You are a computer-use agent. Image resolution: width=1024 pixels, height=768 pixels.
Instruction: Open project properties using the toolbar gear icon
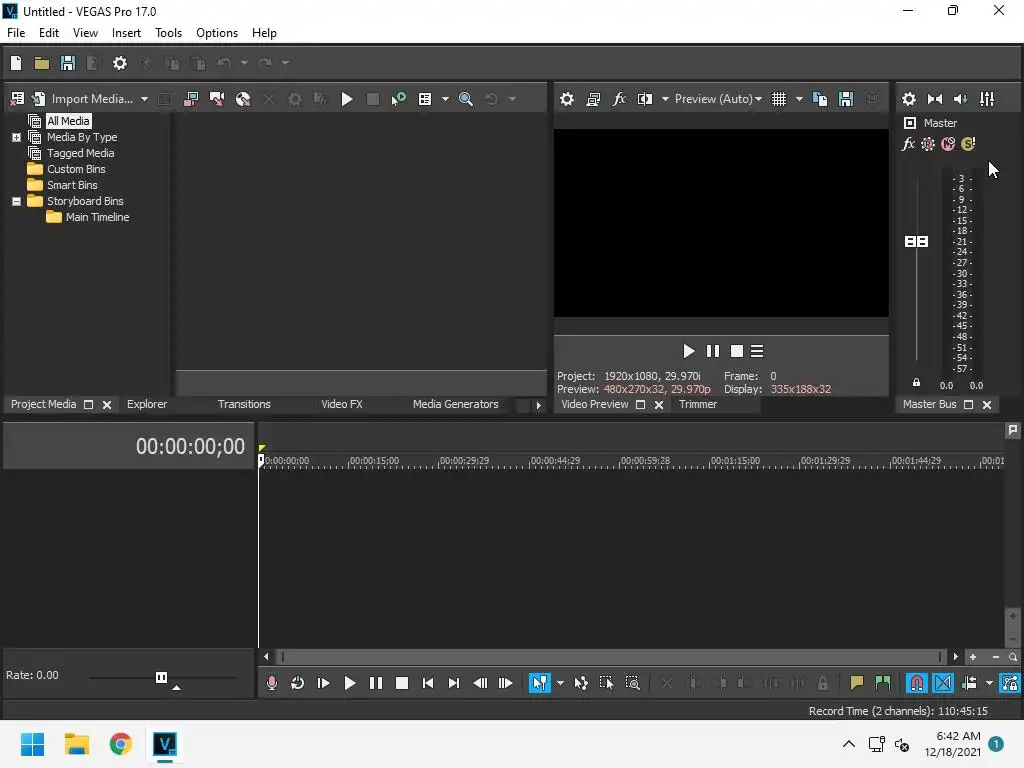tap(120, 63)
